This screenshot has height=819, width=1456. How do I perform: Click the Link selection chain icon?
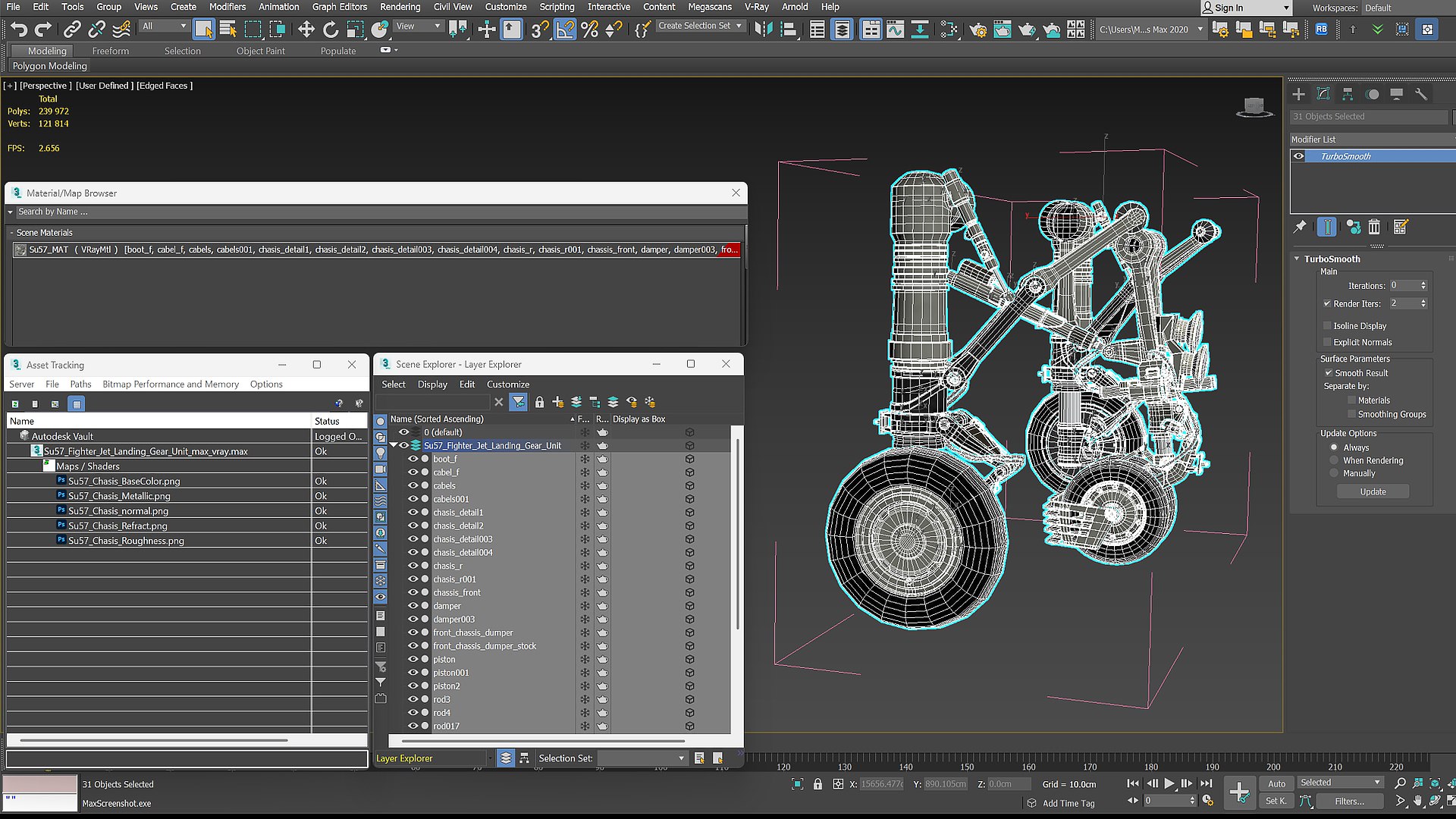[72, 30]
